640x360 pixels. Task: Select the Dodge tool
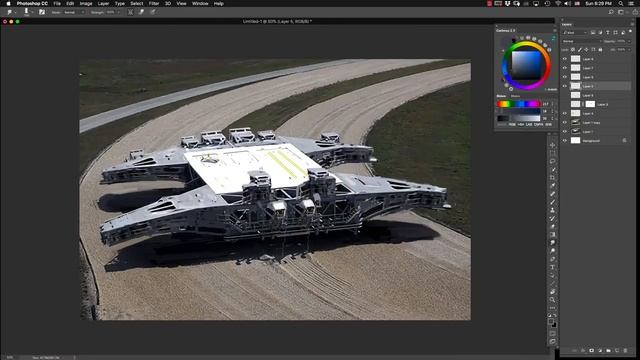point(553,251)
